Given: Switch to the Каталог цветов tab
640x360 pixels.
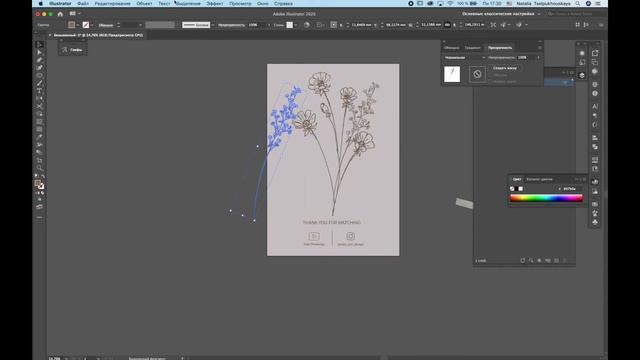Looking at the screenshot, I should click(x=539, y=179).
